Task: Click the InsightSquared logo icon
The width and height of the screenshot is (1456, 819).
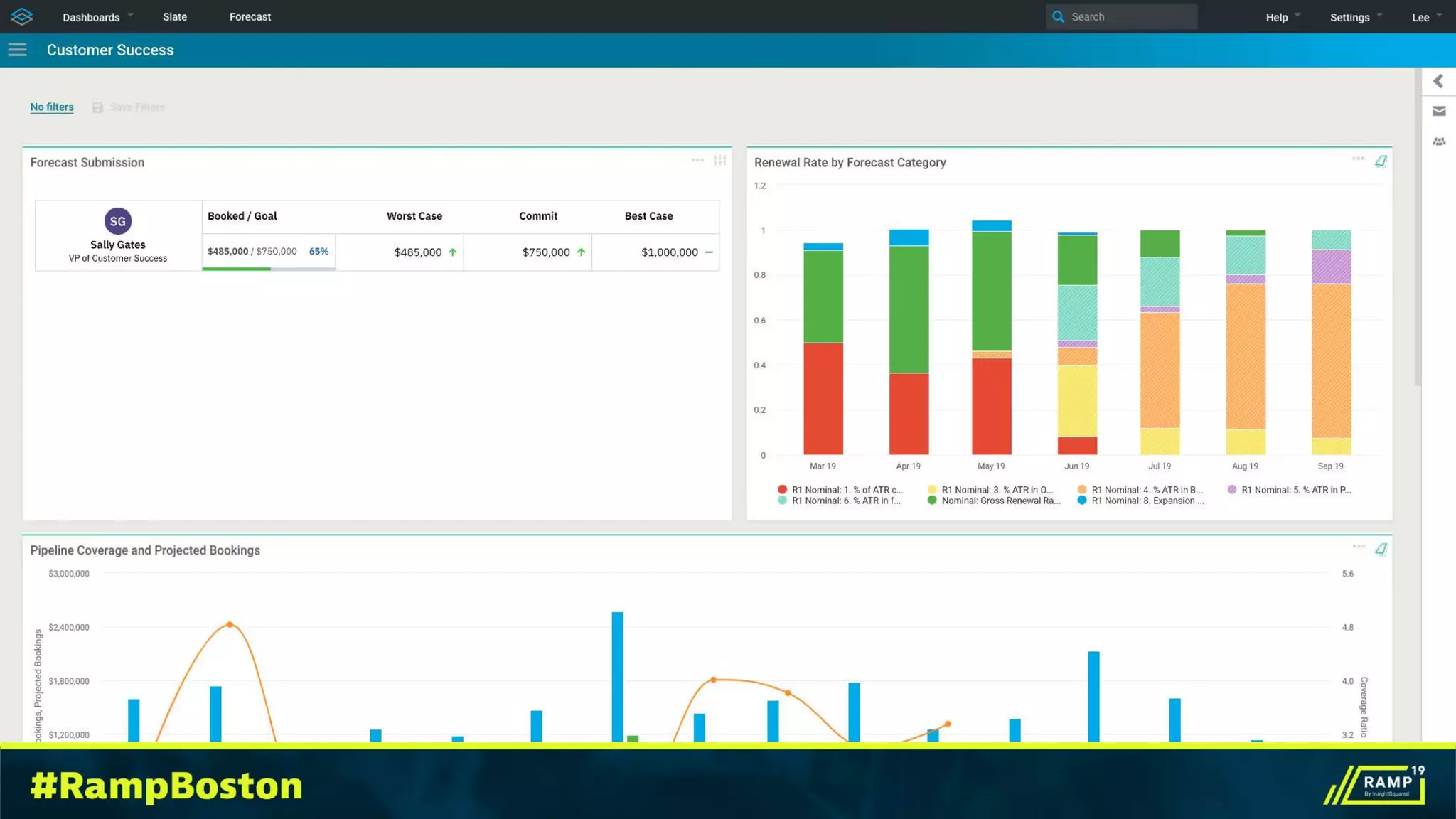Action: click(22, 16)
